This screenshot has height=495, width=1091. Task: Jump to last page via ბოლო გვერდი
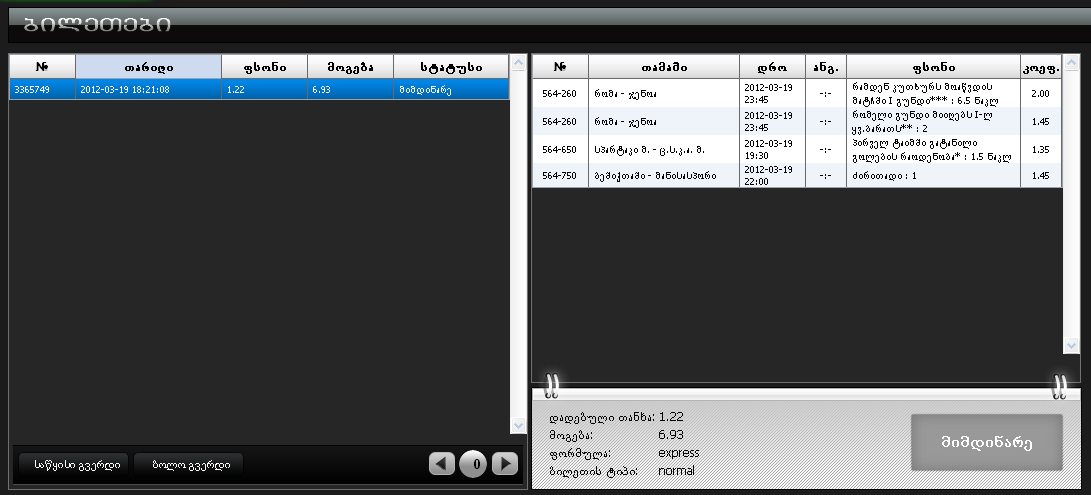click(x=188, y=464)
